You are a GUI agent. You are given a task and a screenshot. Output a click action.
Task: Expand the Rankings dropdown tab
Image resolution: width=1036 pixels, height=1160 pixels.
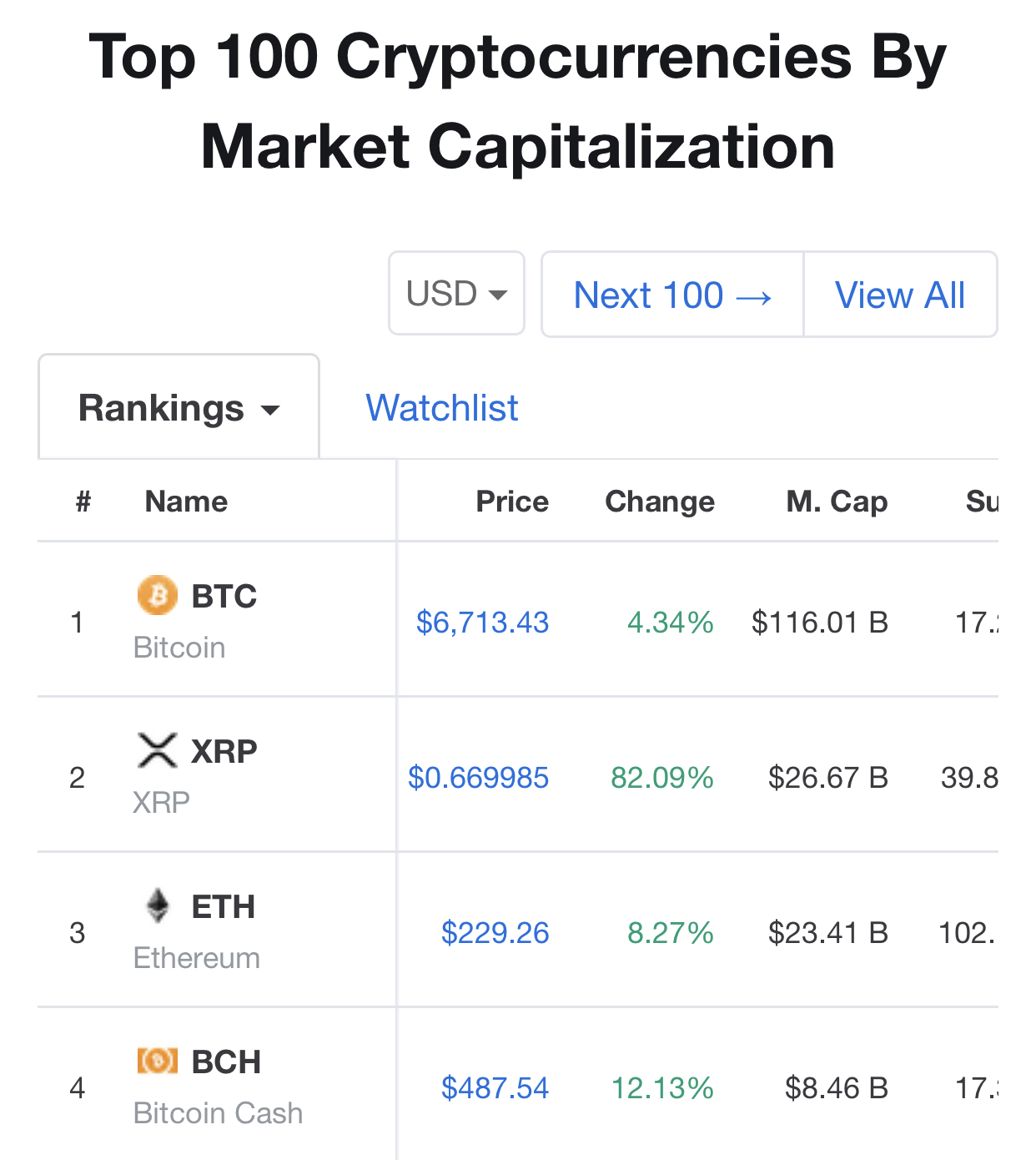179,408
